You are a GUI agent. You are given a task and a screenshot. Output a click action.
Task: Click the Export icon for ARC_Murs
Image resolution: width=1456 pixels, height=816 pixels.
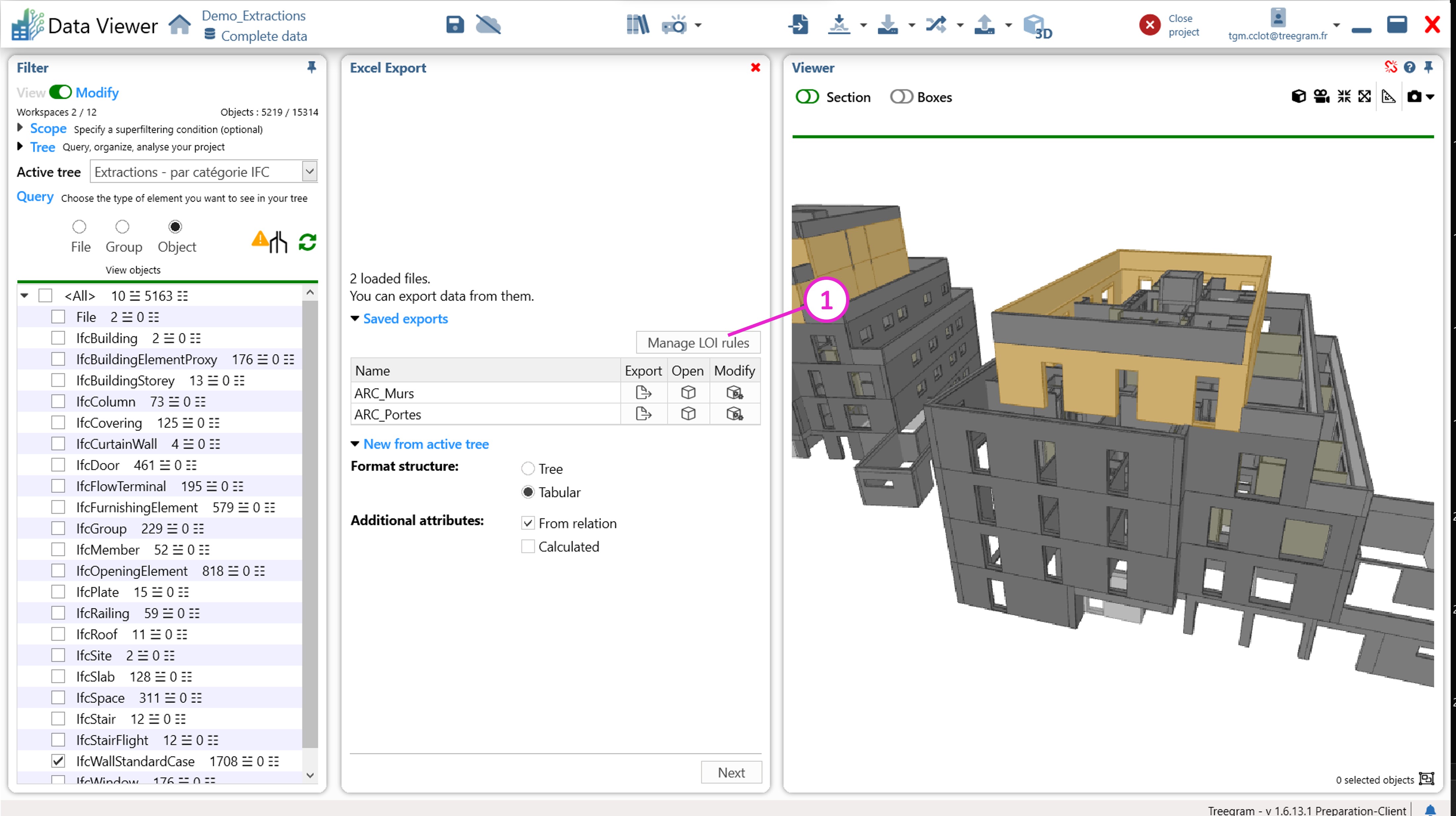643,393
